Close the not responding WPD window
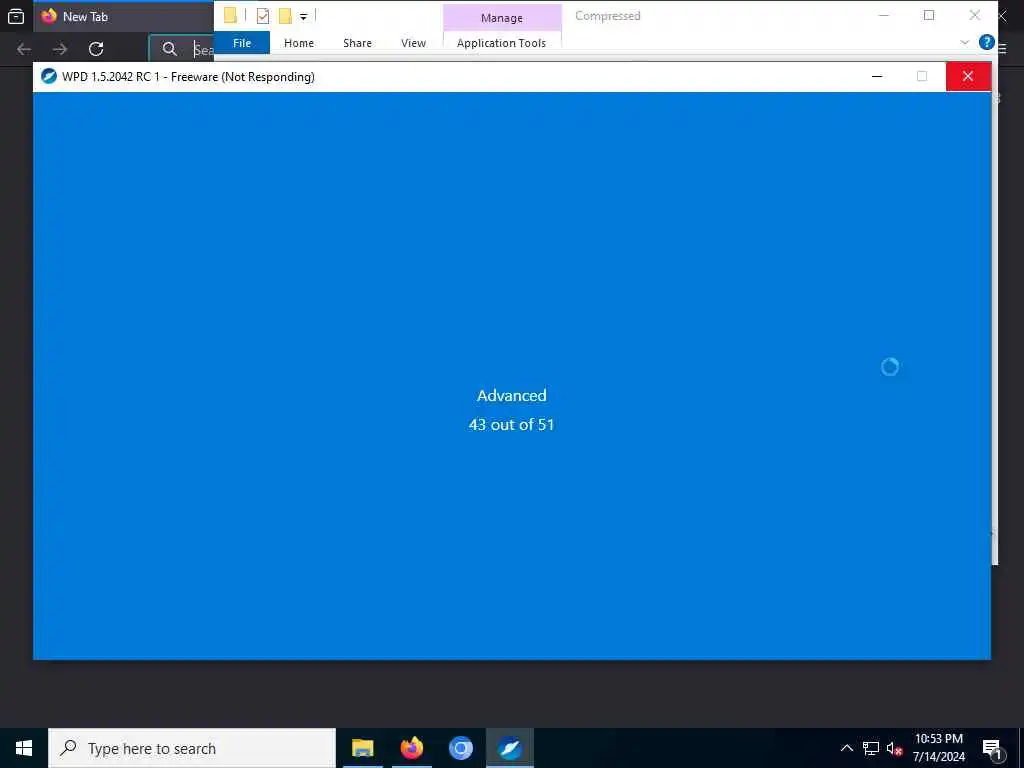This screenshot has width=1024, height=768. tap(968, 76)
